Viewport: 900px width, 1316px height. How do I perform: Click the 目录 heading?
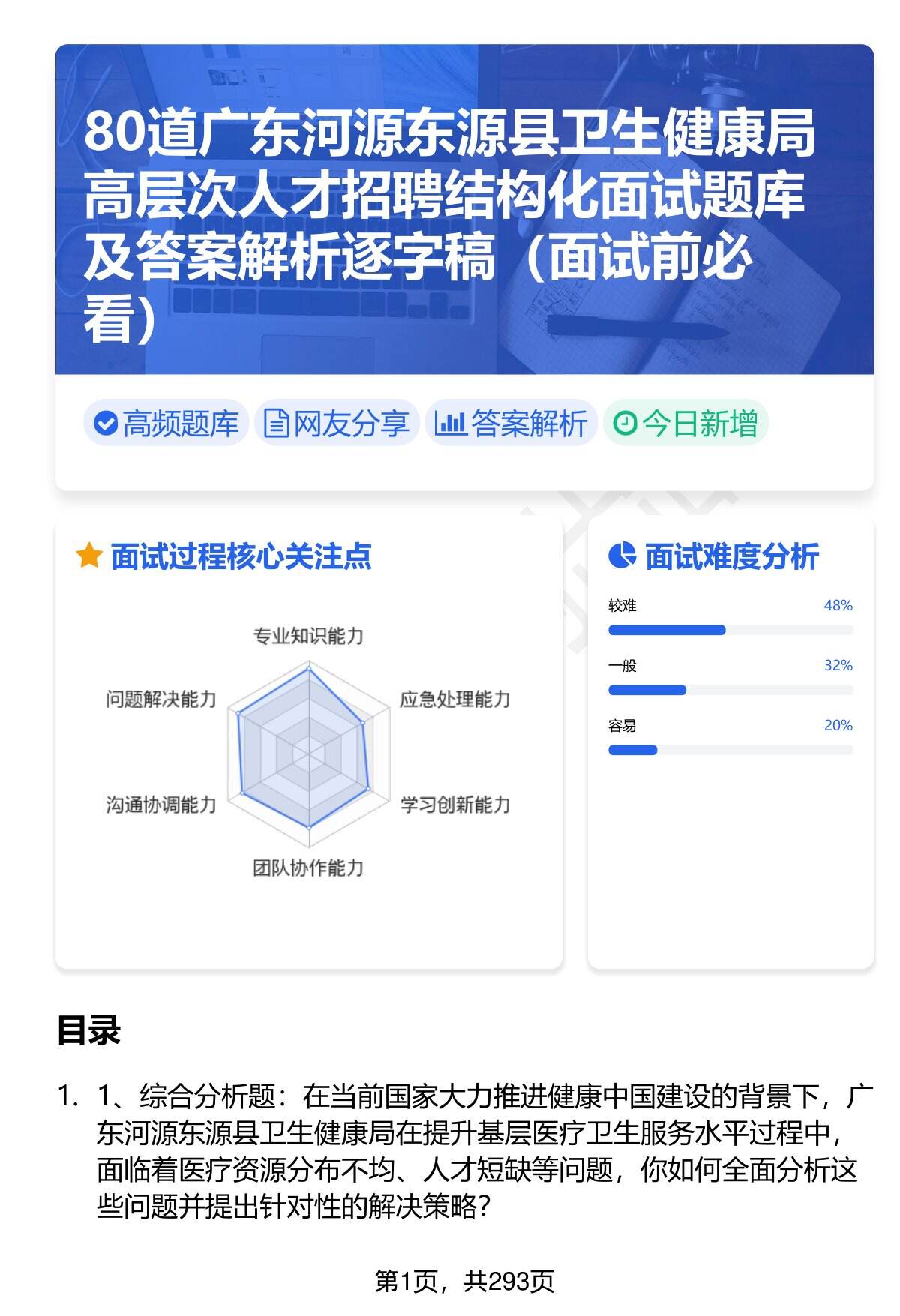(x=88, y=1031)
